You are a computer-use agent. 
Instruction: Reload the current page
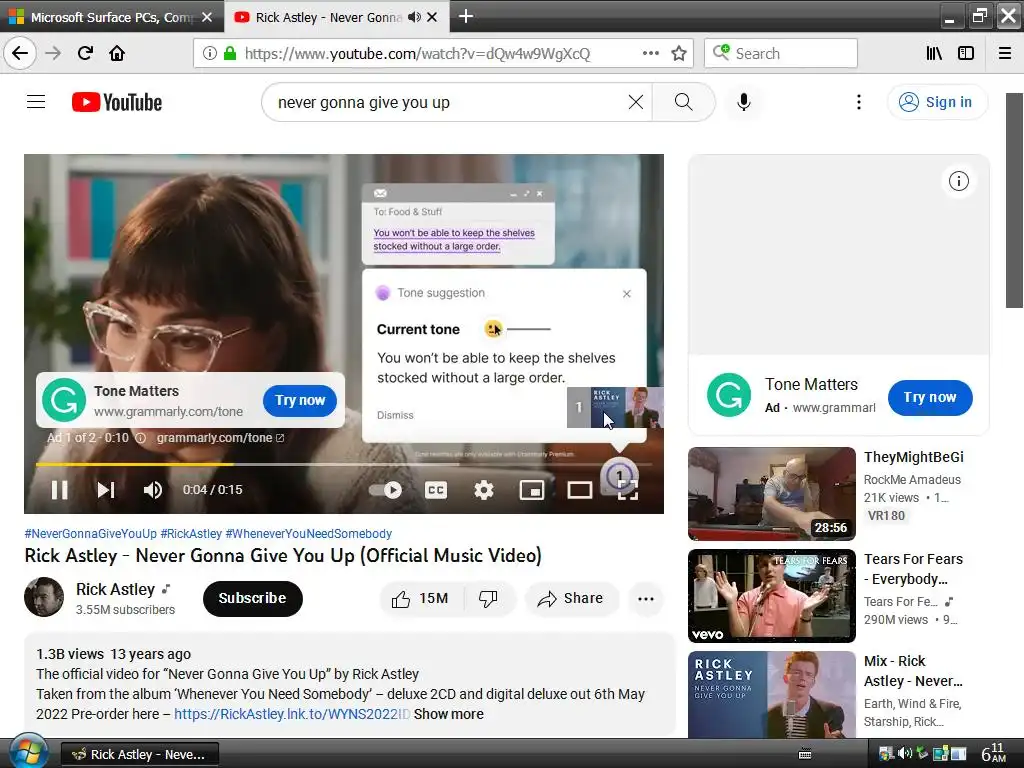[85, 53]
